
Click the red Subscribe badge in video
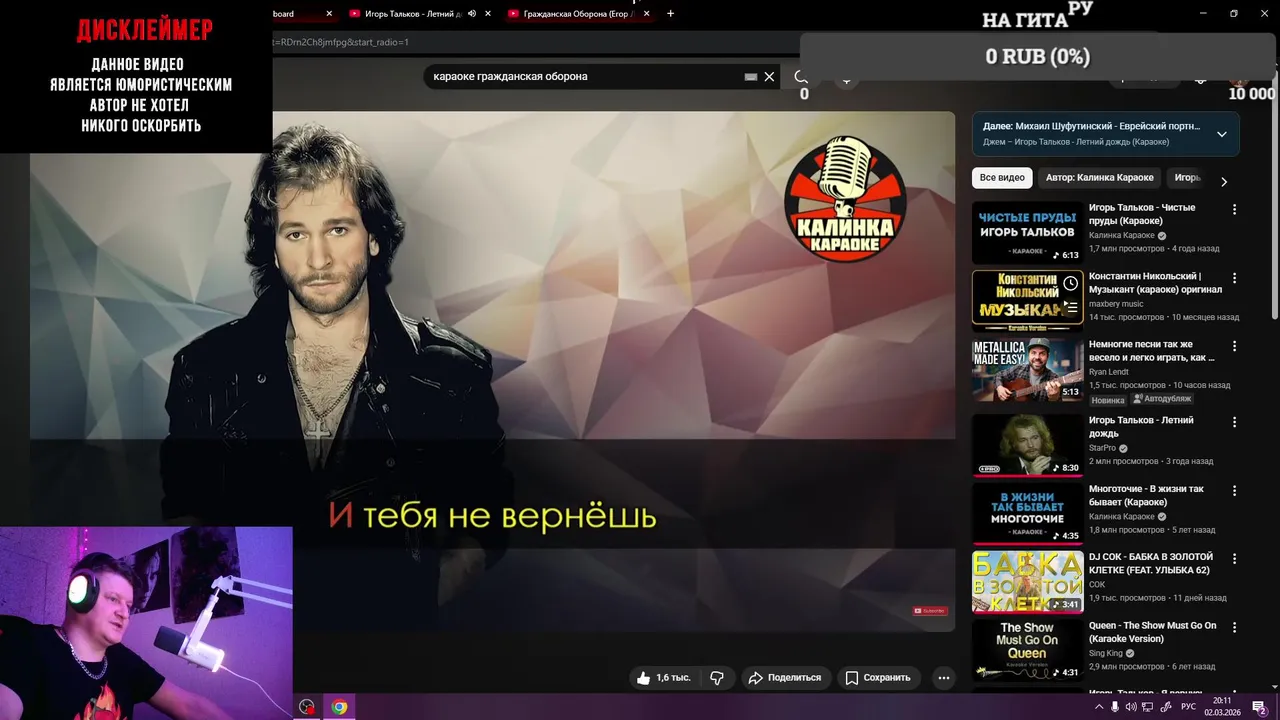click(929, 610)
